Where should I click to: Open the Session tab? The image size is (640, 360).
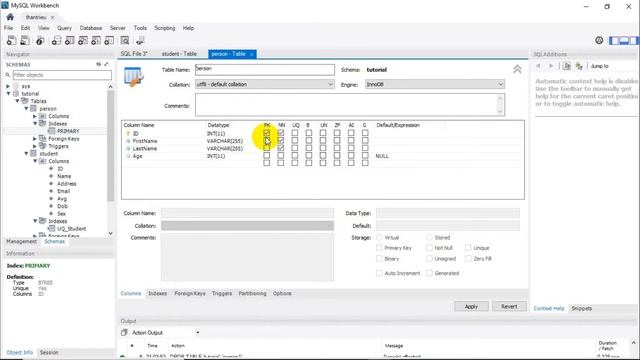[x=49, y=353]
